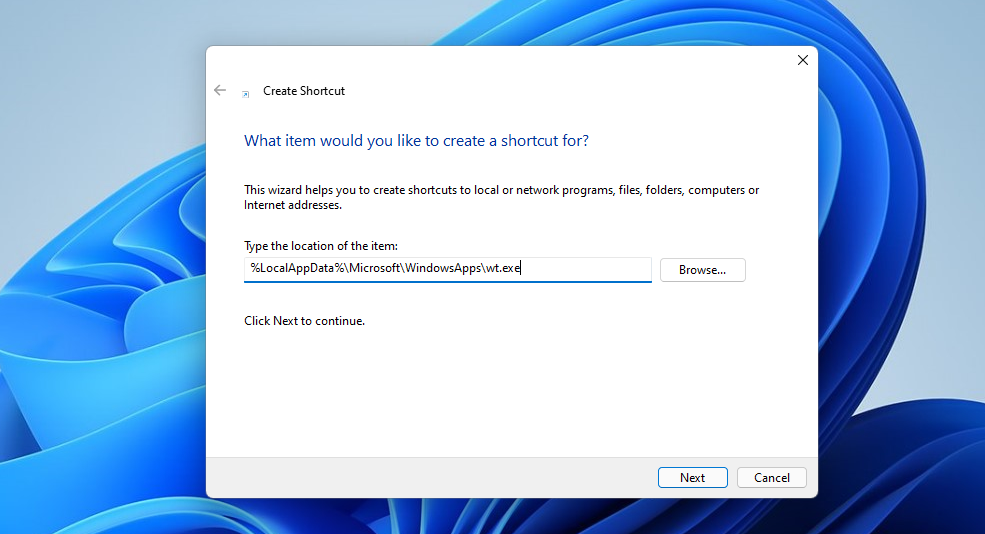The height and width of the screenshot is (534, 985).
Task: Close the Create Shortcut dialog with X
Action: tap(803, 60)
